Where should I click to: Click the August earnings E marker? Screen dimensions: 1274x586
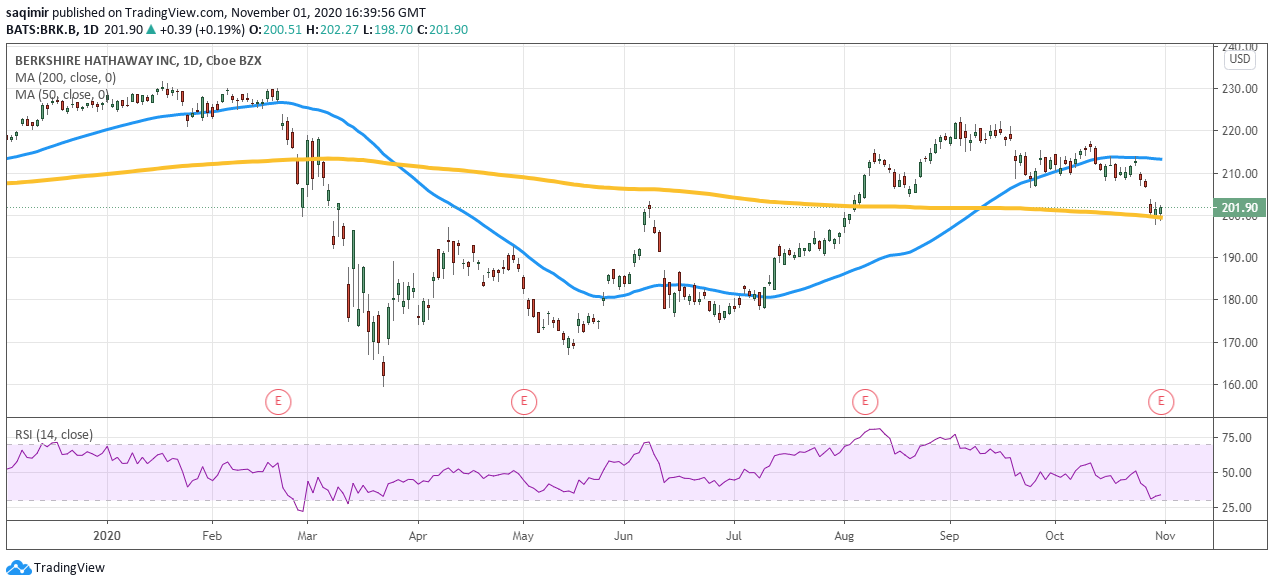[865, 401]
